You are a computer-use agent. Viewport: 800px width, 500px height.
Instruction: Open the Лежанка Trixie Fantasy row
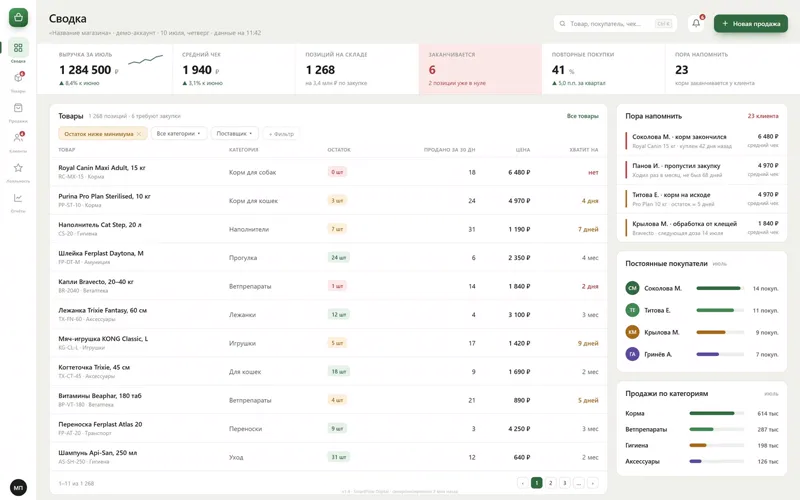[x=329, y=315]
